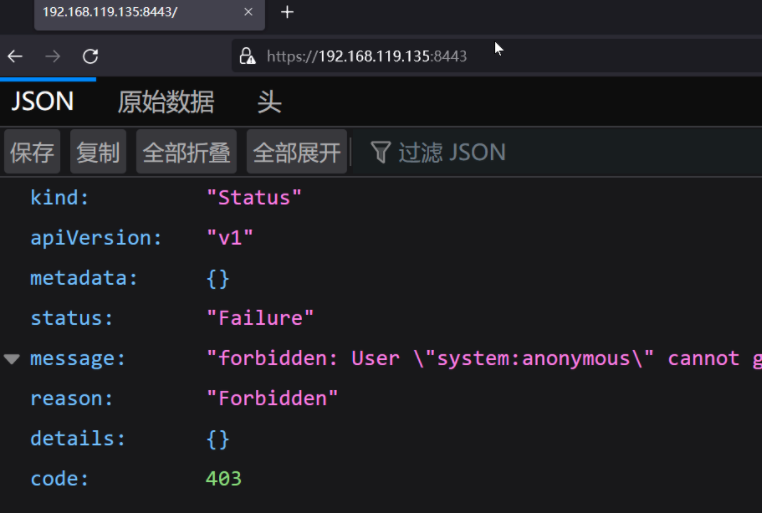Open the 头 headers tab
Screen dimensions: 762x513
pos(269,101)
